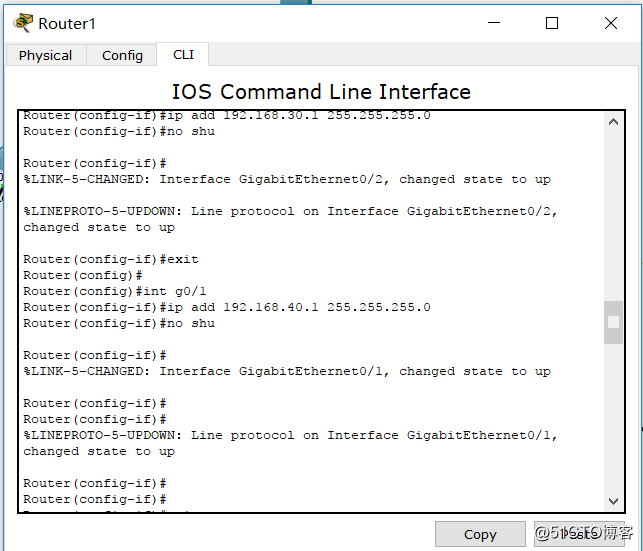Click the last Router(config-if)# prompt line
The image size is (643, 551).
pos(95,499)
